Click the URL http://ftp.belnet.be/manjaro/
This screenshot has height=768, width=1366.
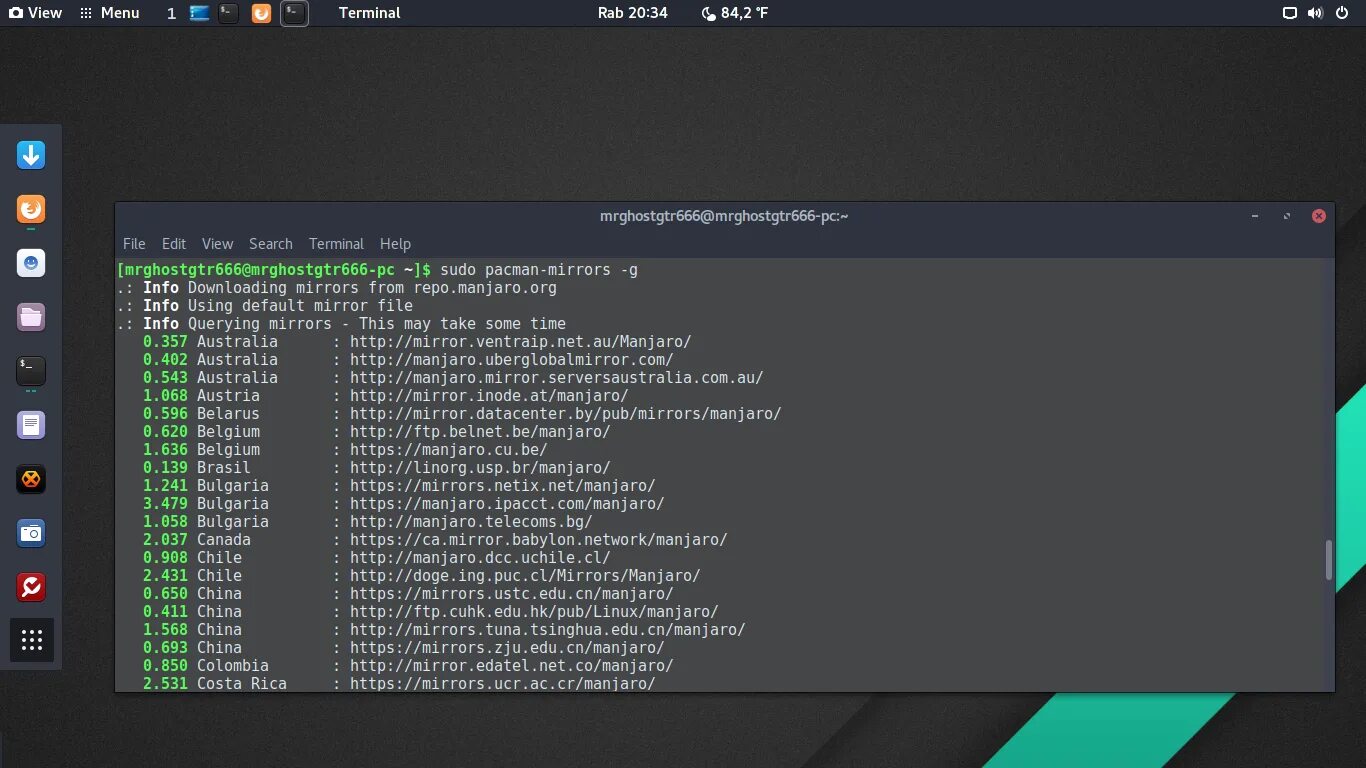480,432
